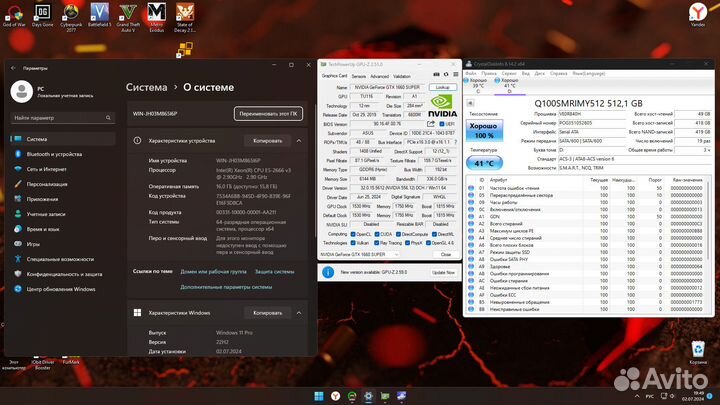Viewport: 720px width, 405px height.
Task: Open Yandex Browser from the taskbar
Action: (x=336, y=396)
